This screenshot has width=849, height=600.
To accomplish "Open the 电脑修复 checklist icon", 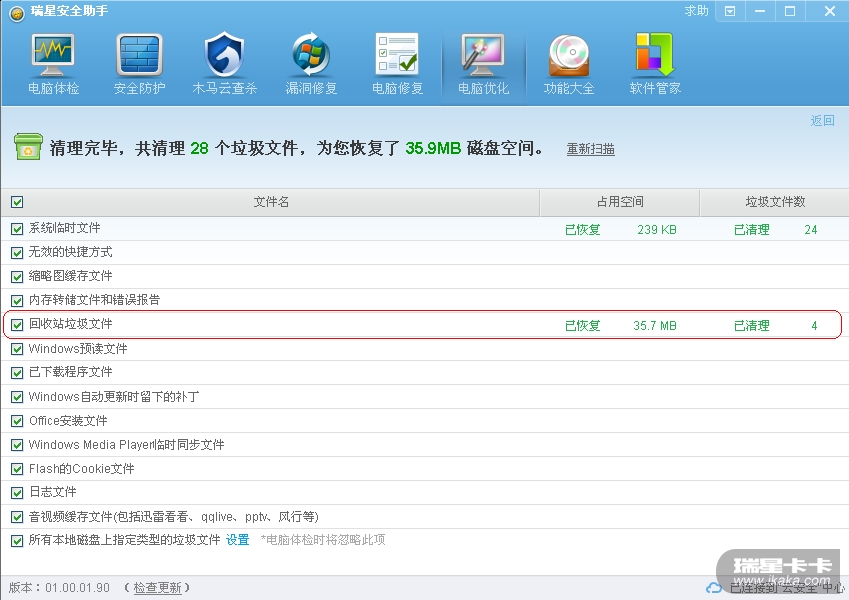I will [397, 53].
